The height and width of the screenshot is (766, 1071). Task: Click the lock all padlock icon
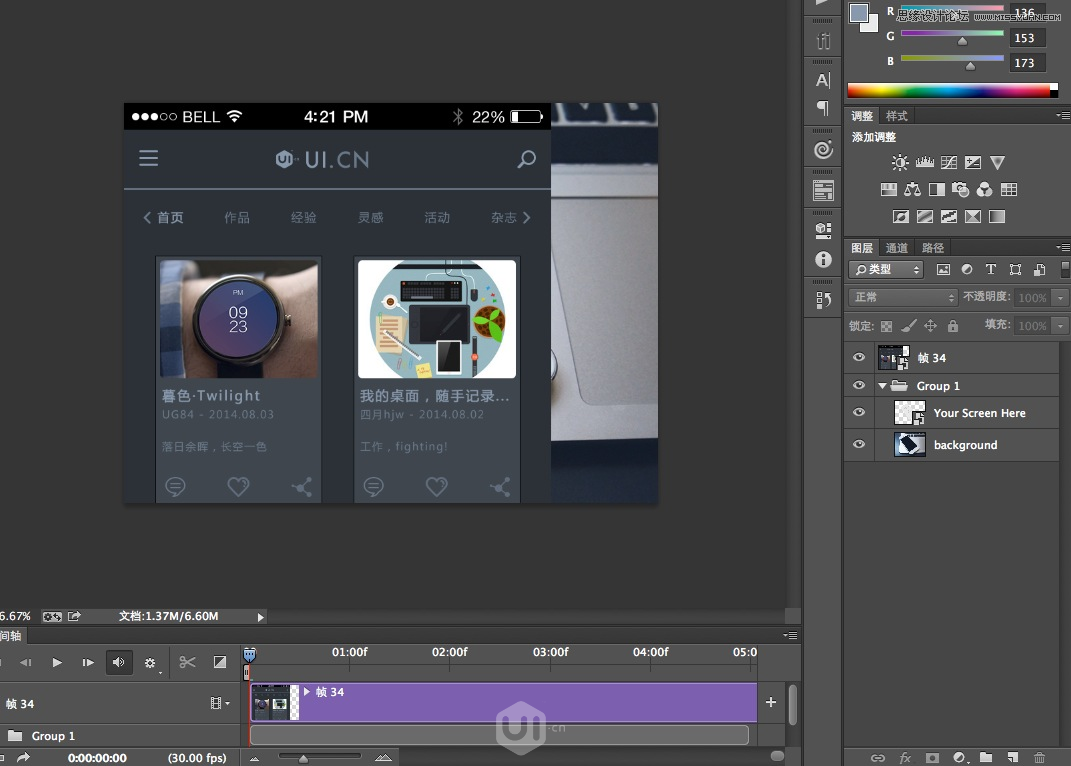[x=952, y=326]
